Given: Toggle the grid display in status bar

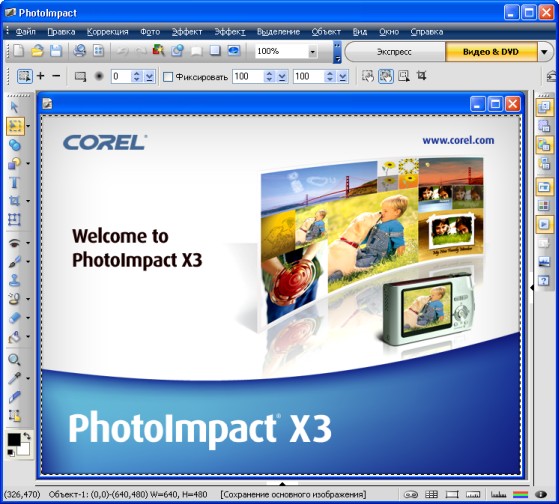Looking at the screenshot, I should (431, 494).
